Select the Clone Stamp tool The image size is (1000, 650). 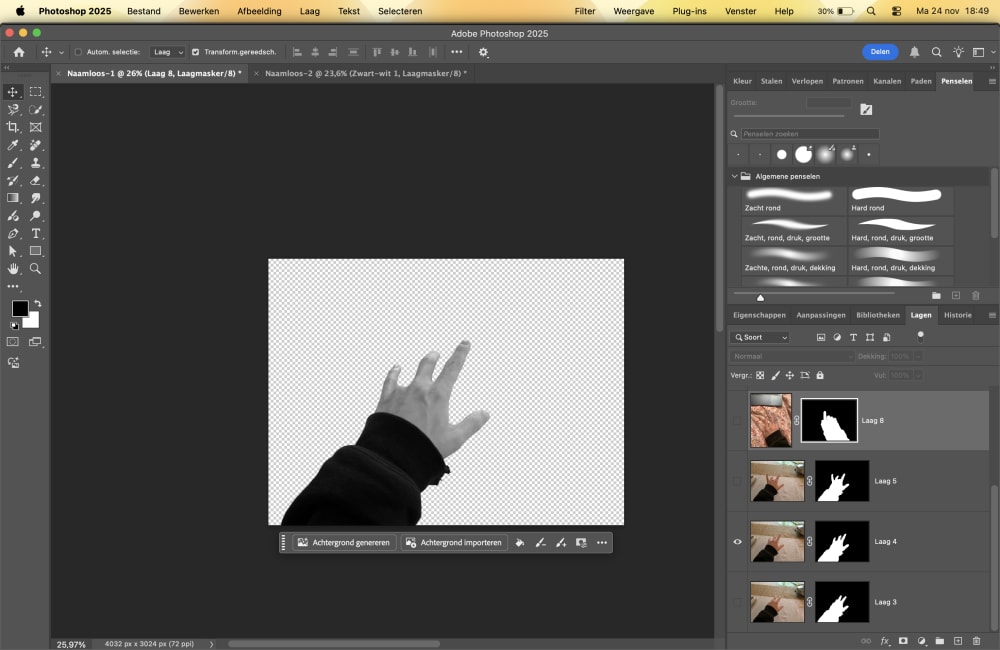(x=36, y=163)
